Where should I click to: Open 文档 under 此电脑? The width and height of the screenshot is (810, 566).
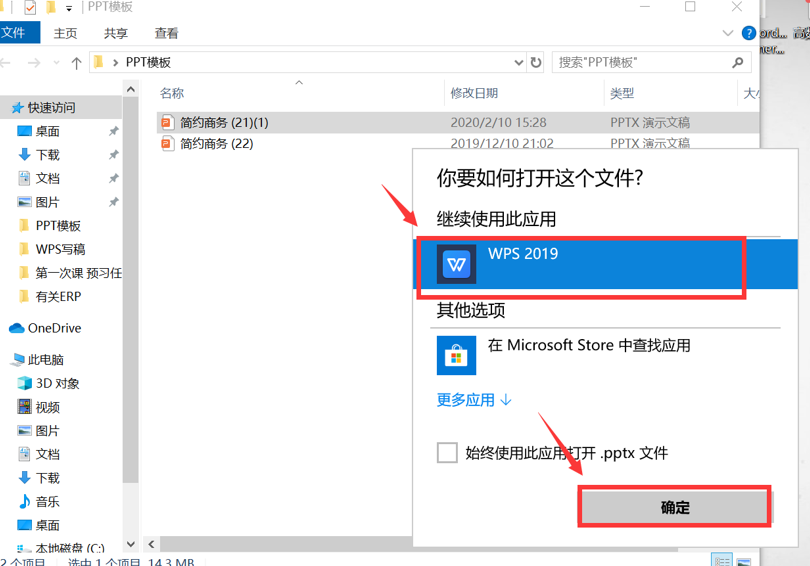(x=48, y=454)
